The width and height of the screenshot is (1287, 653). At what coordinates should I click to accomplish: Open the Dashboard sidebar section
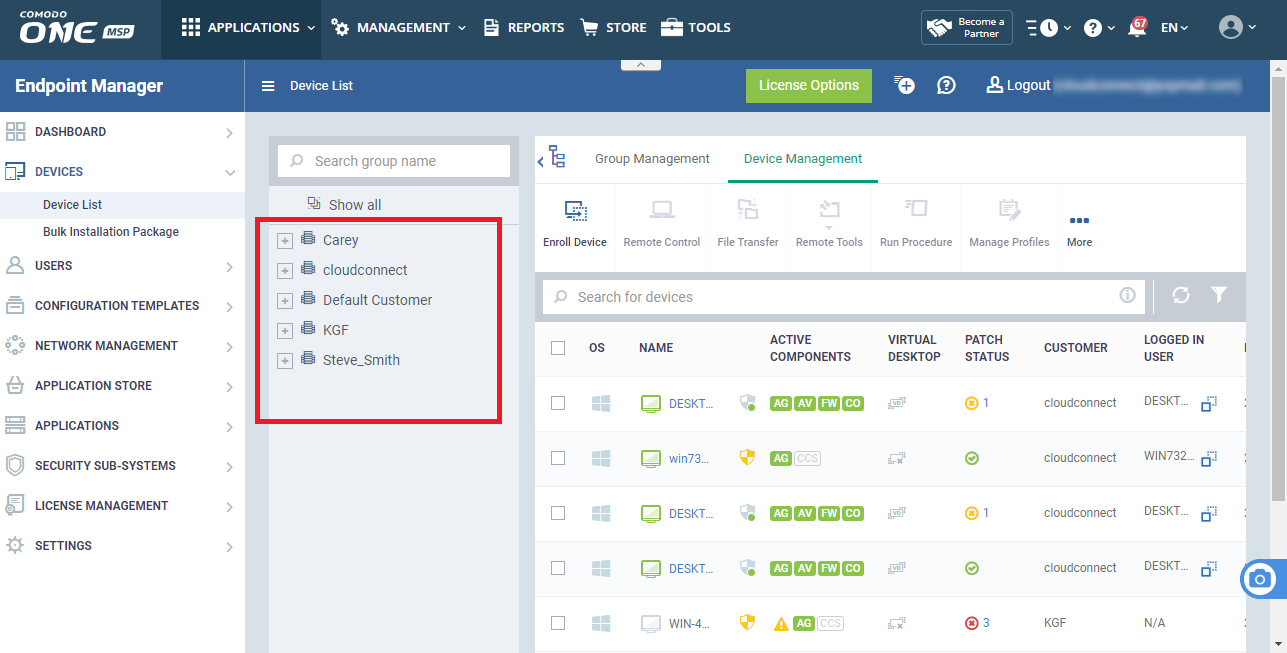pos(122,132)
